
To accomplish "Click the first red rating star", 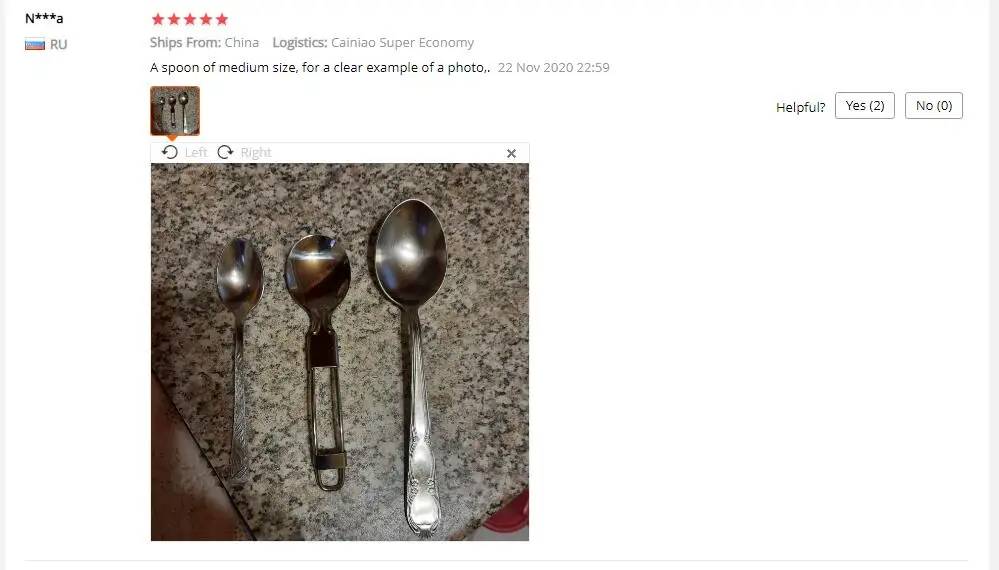I will pyautogui.click(x=158, y=19).
